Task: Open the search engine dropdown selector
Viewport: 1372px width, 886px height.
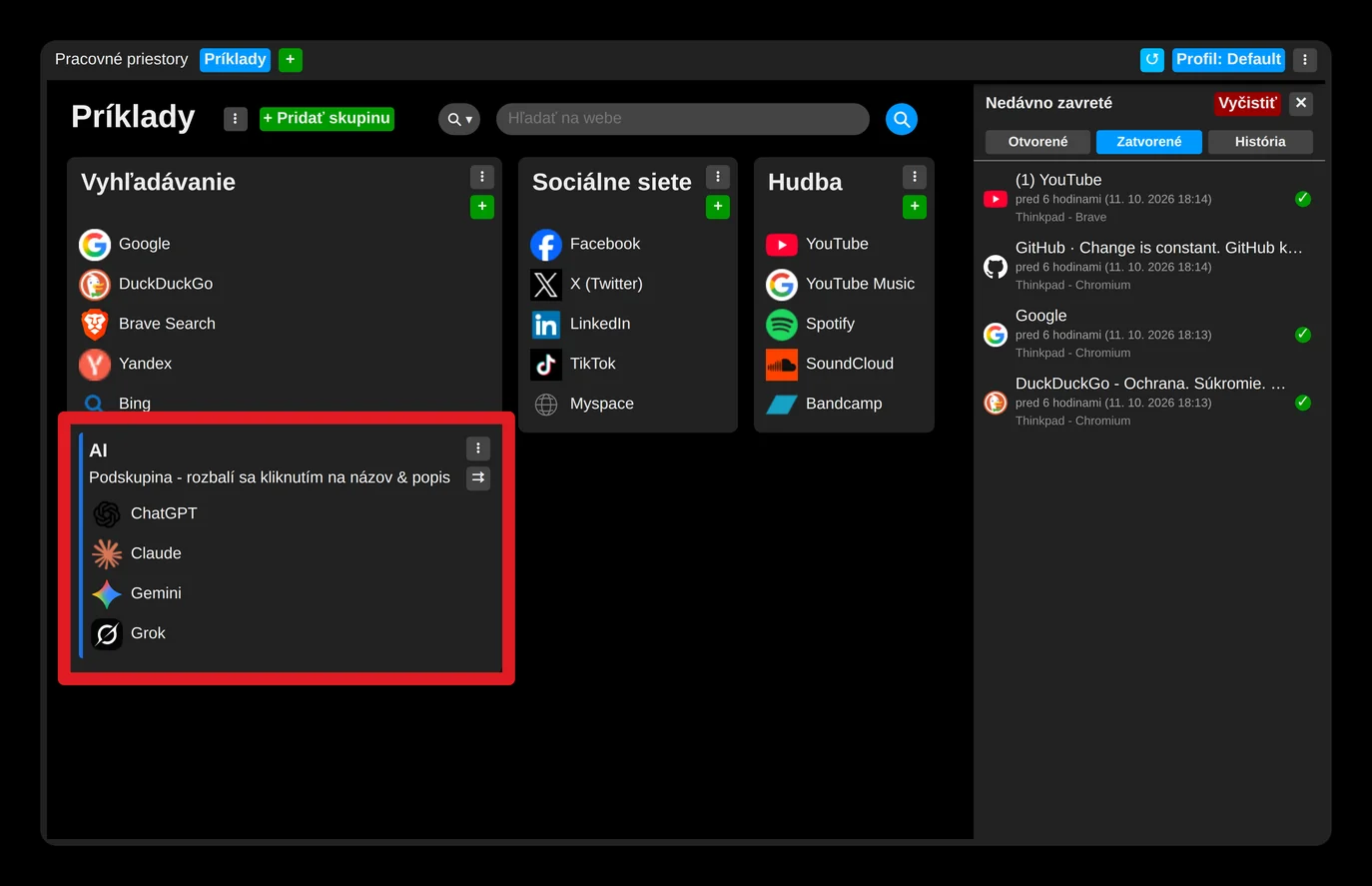Action: click(x=459, y=119)
